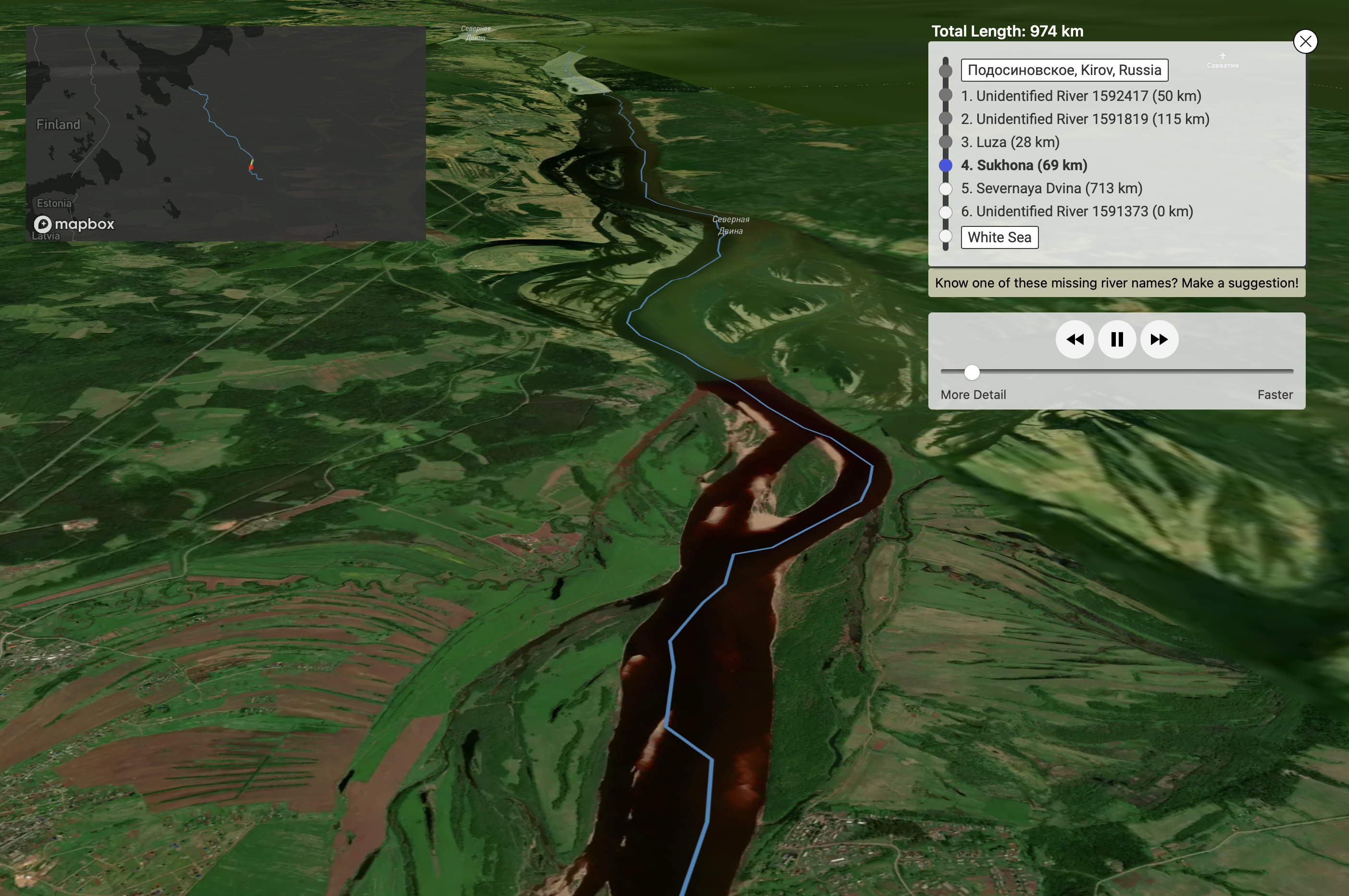Click the rewind playback button
The image size is (1349, 896).
pyautogui.click(x=1075, y=339)
